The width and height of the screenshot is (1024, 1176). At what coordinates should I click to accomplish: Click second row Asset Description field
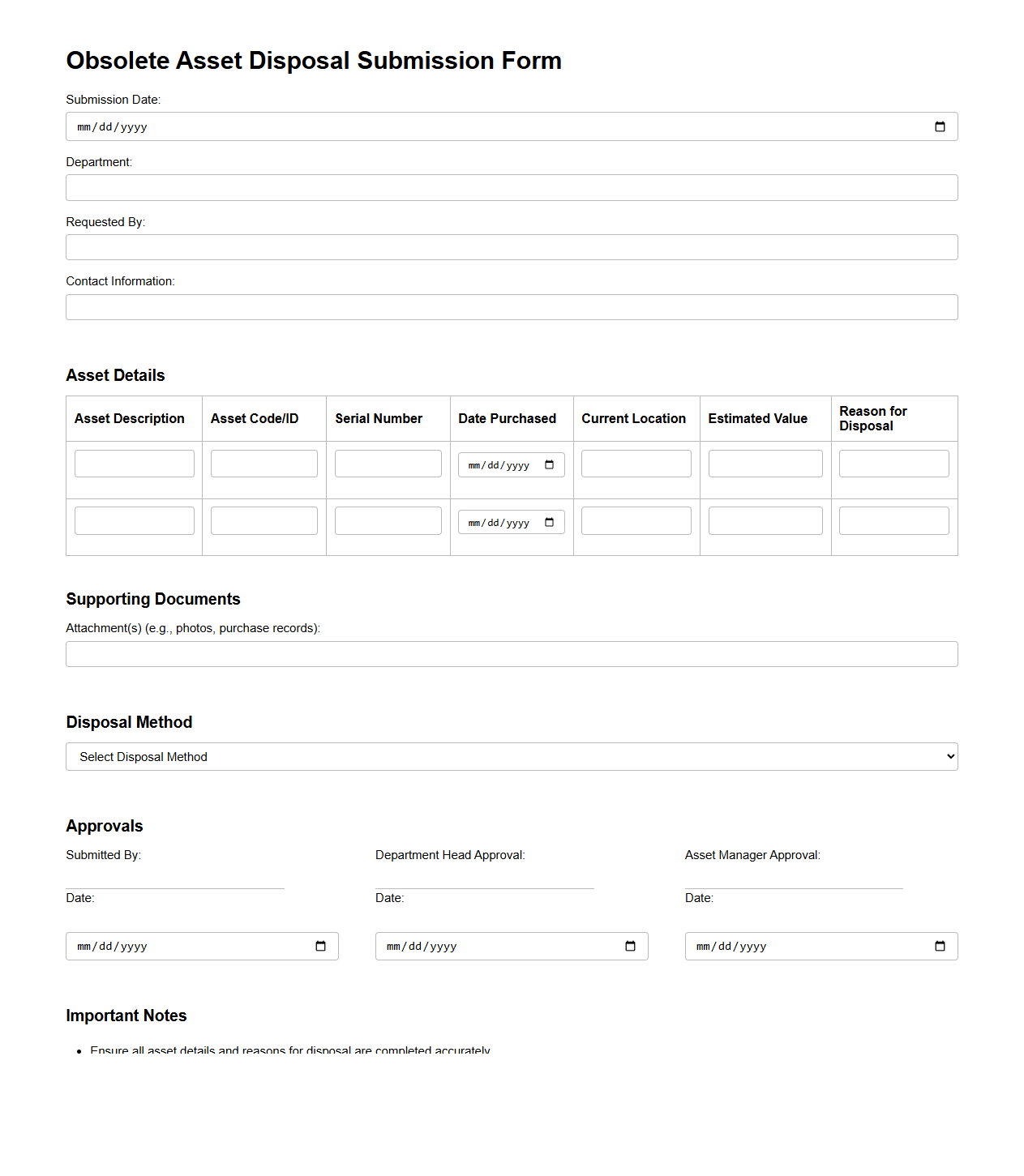click(135, 521)
